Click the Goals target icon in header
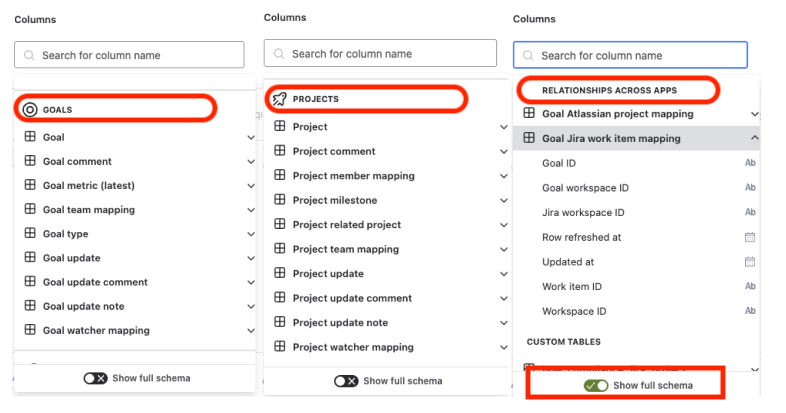 coord(30,109)
